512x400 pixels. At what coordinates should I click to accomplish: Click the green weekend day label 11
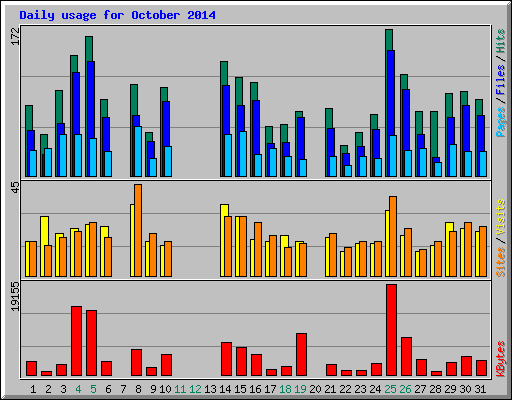click(180, 389)
